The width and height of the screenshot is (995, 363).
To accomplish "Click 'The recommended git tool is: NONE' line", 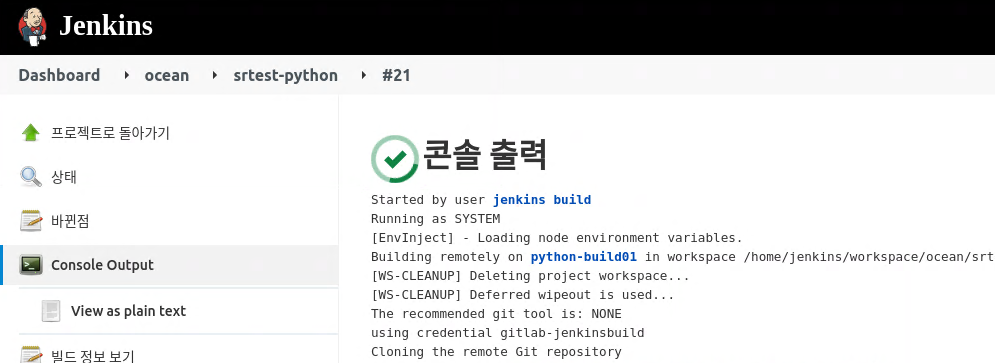I will 496,314.
